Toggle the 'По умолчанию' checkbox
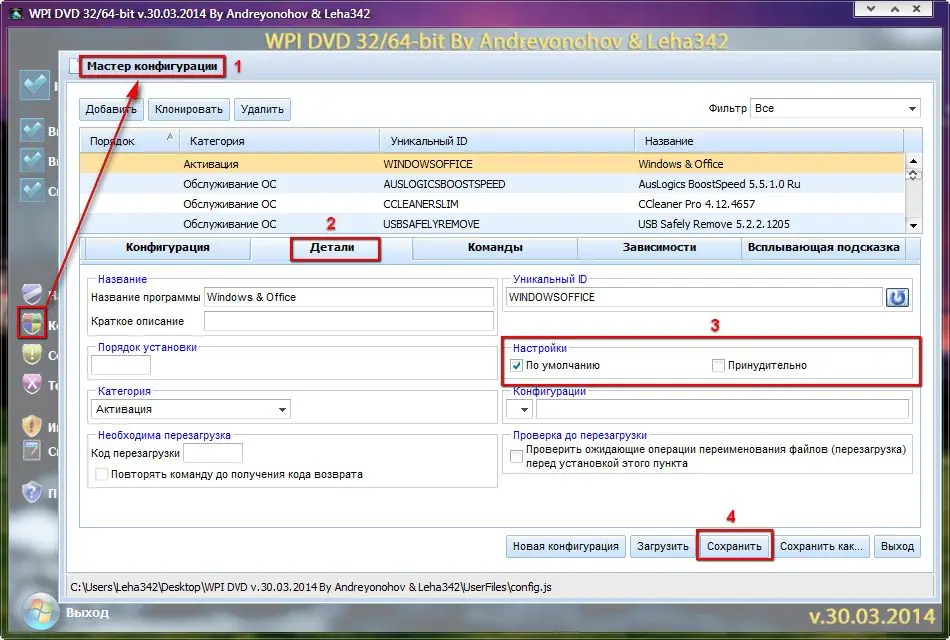Image resolution: width=950 pixels, height=640 pixels. (x=516, y=365)
